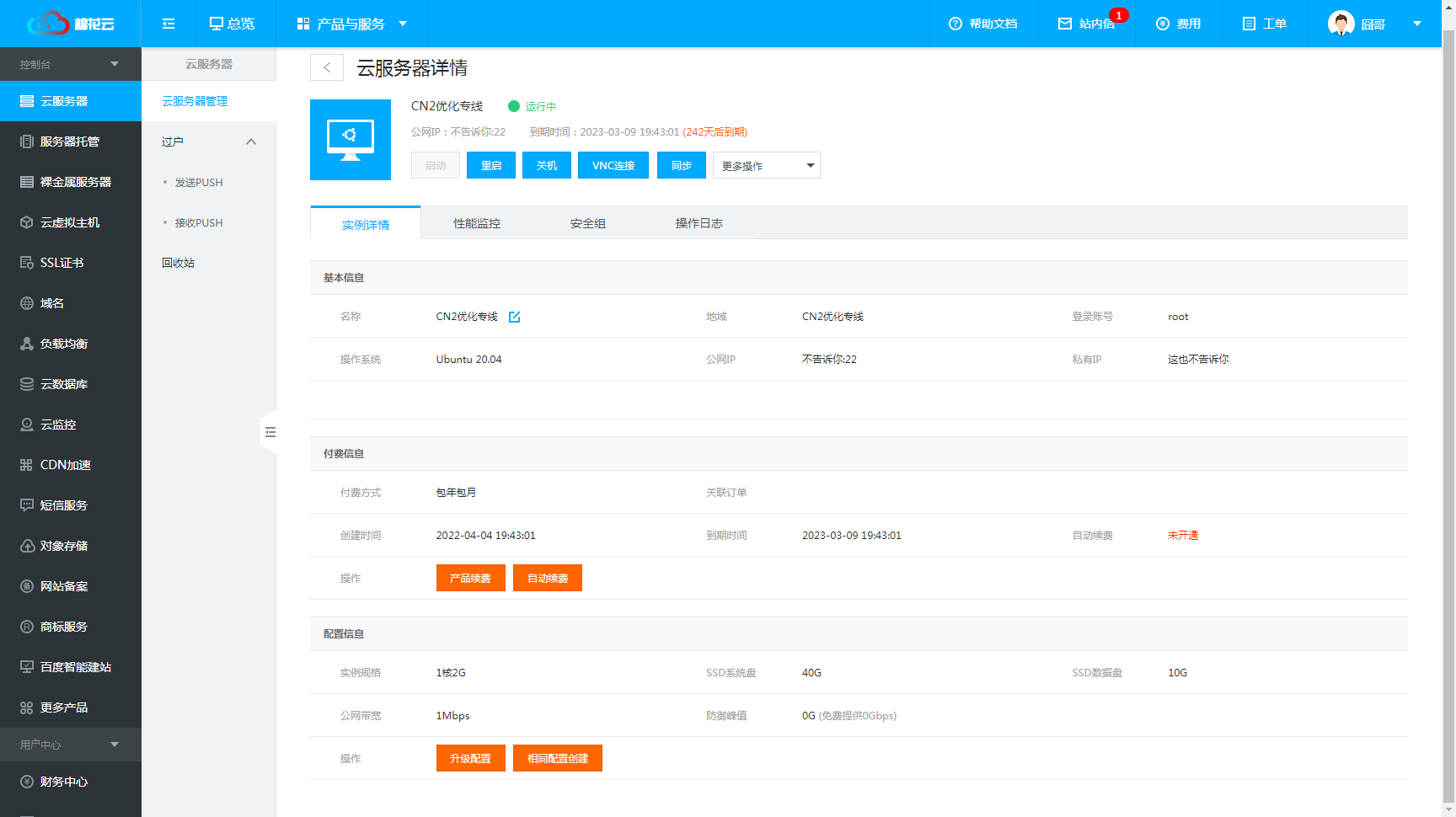The width and height of the screenshot is (1456, 817).
Task: Open 商标服务 in the sidebar
Action: click(71, 627)
